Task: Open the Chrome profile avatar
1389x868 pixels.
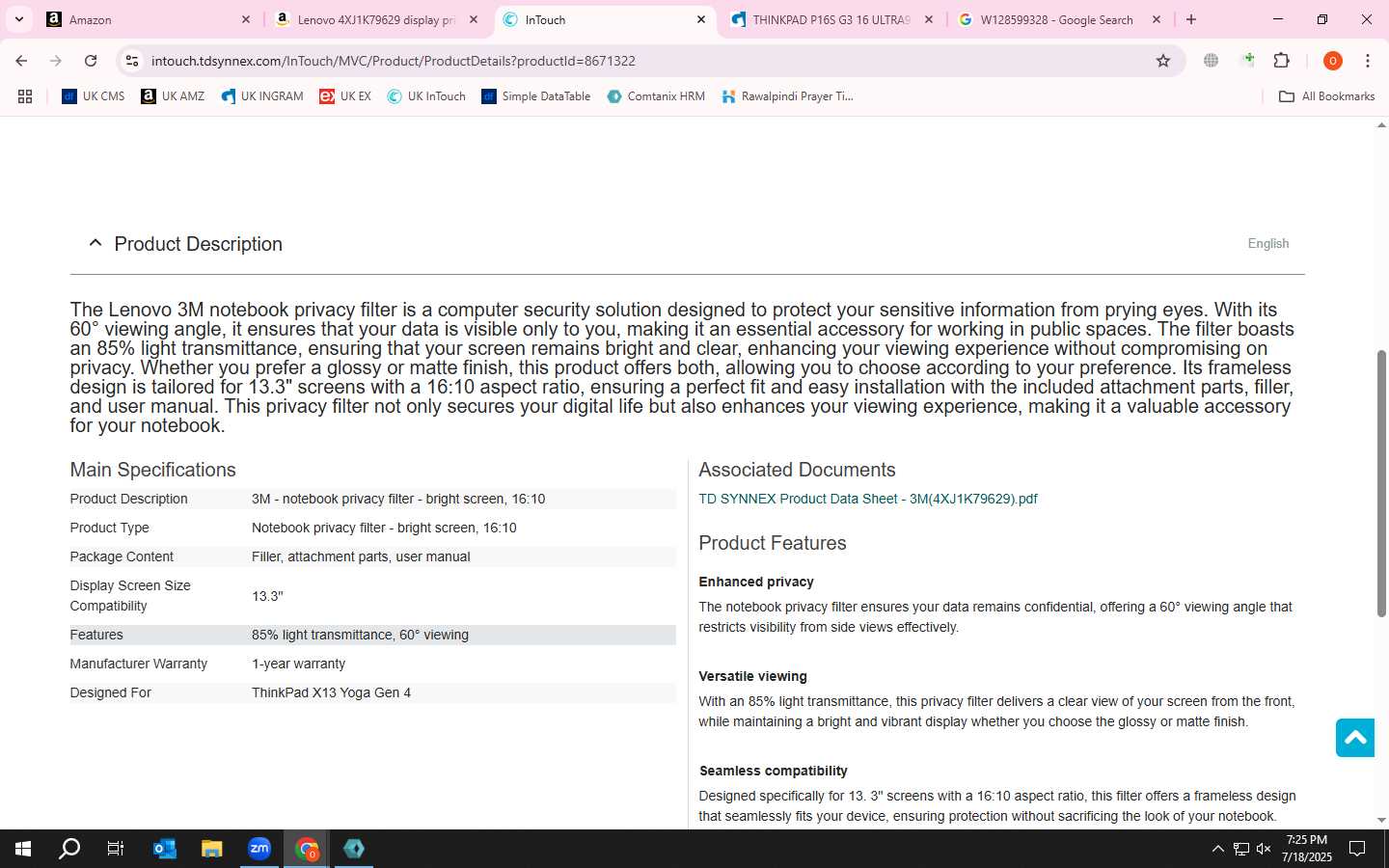Action: click(1333, 61)
